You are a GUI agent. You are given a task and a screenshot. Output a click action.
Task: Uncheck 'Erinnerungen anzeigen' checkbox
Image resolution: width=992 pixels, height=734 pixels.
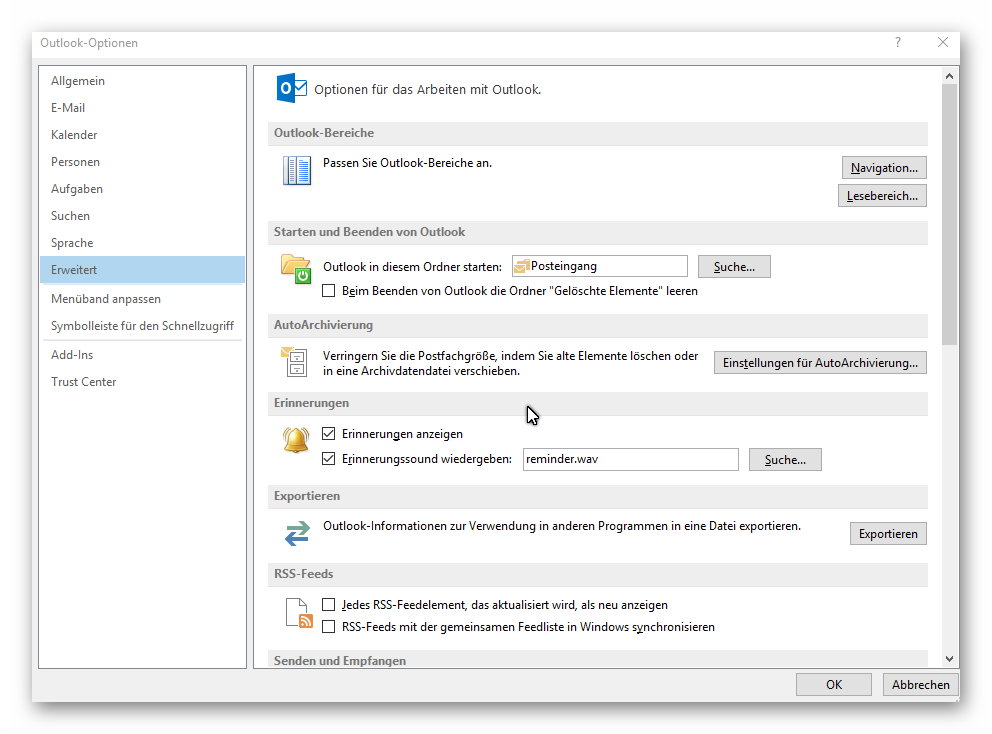click(328, 434)
